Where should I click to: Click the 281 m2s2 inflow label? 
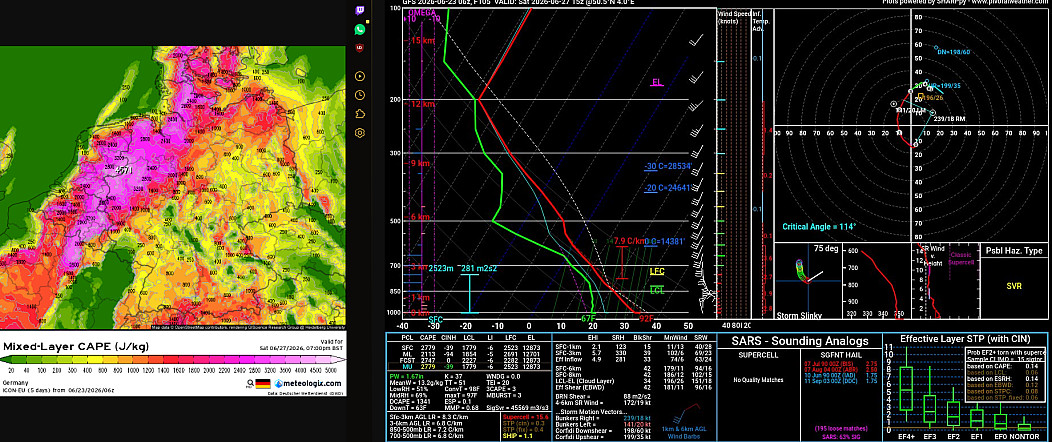478,268
